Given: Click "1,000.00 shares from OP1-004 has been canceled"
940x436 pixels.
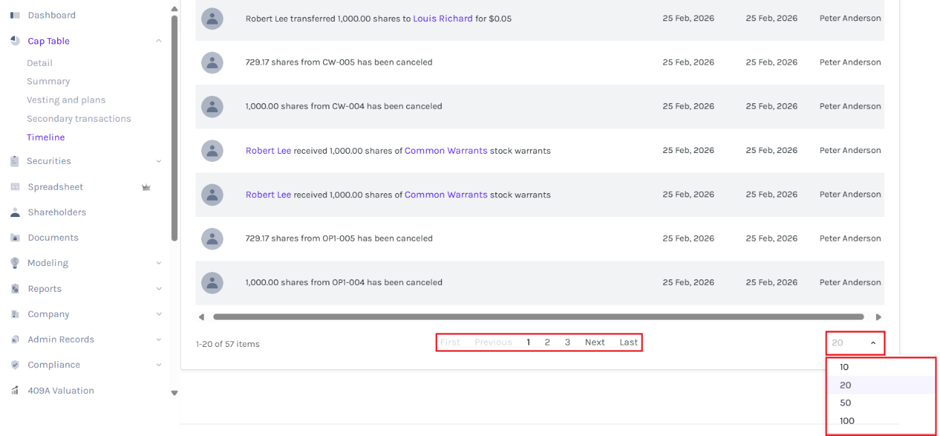Looking at the screenshot, I should (x=344, y=282).
